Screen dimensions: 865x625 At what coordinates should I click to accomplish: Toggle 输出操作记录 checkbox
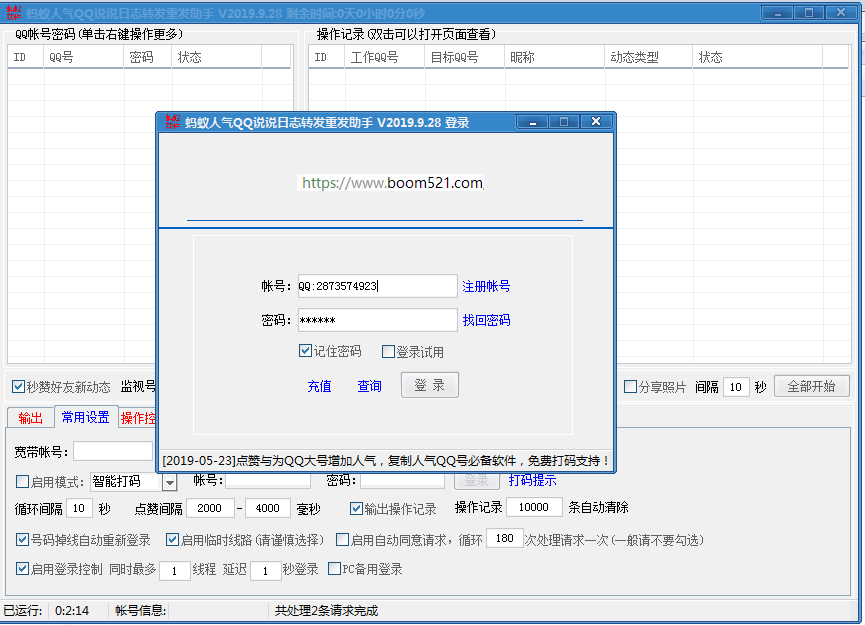tap(356, 509)
